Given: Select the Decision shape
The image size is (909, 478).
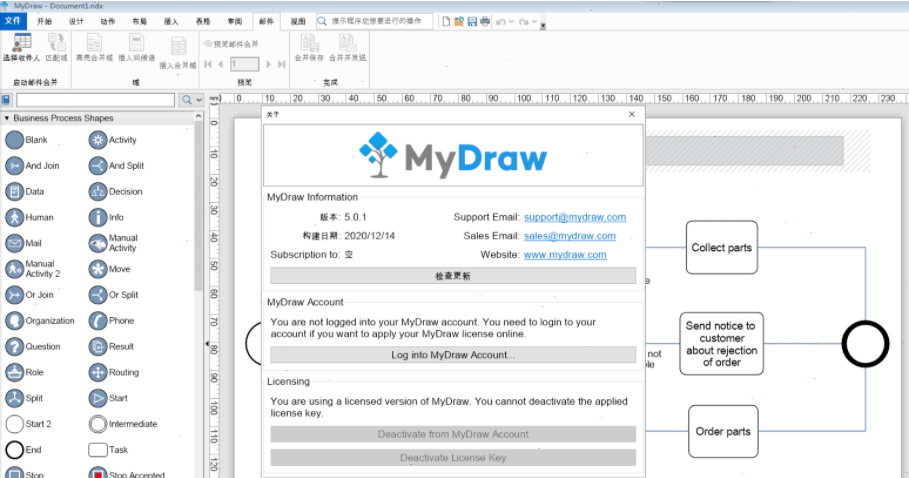Looking at the screenshot, I should pos(115,191).
